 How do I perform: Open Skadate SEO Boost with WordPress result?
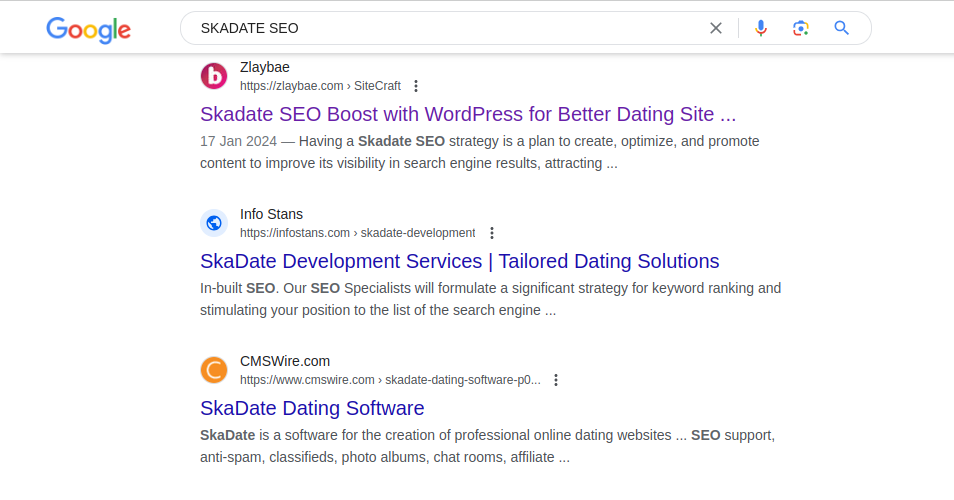pyautogui.click(x=468, y=114)
